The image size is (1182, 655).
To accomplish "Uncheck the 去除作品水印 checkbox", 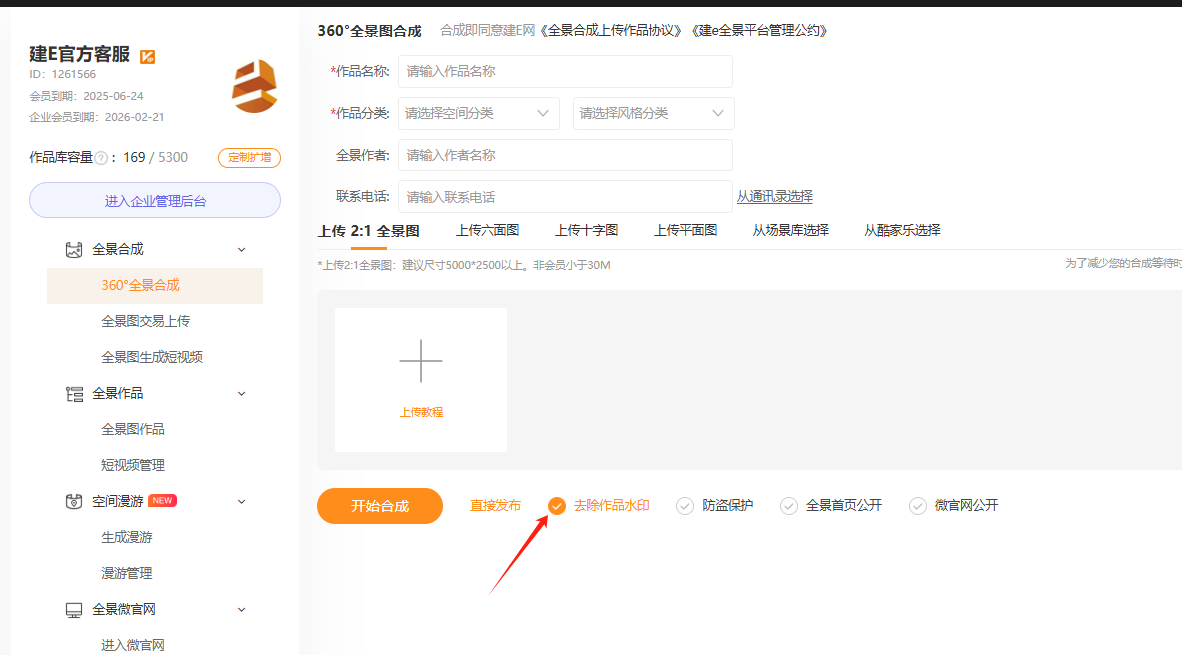I will point(557,506).
